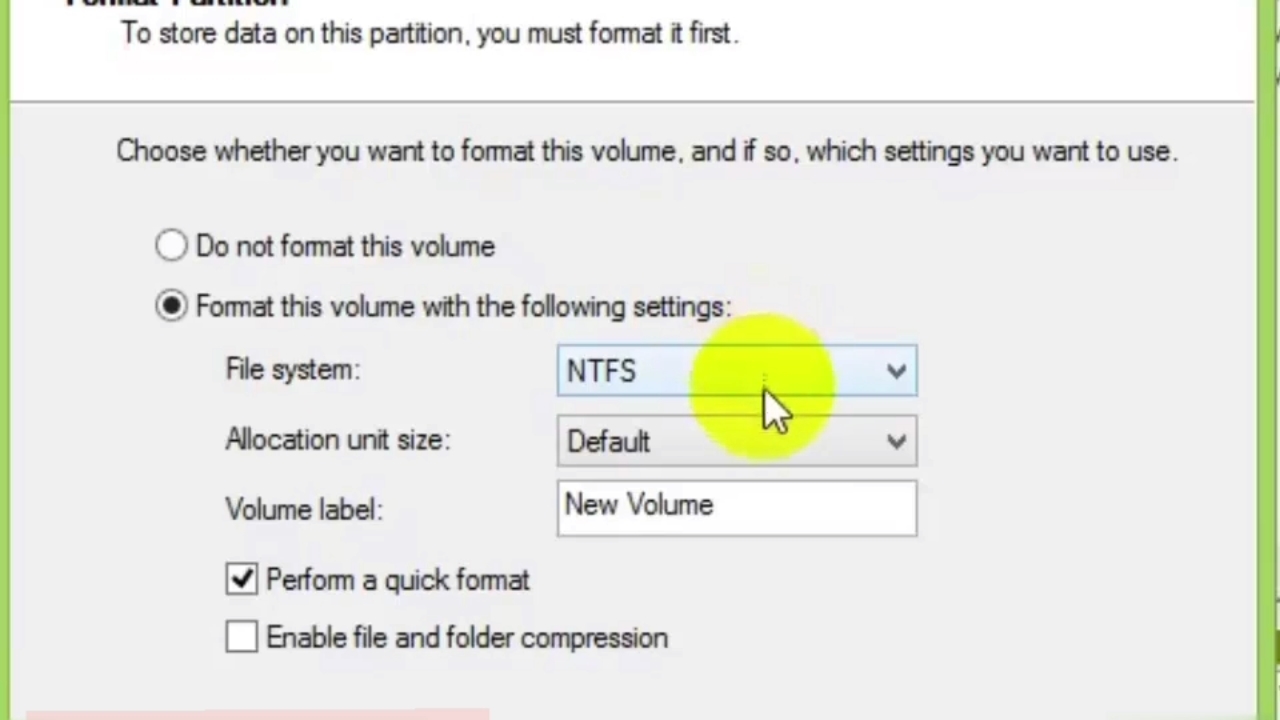The width and height of the screenshot is (1280, 720).
Task: Select the "Do not format this volume" radio button
Action: pos(171,246)
